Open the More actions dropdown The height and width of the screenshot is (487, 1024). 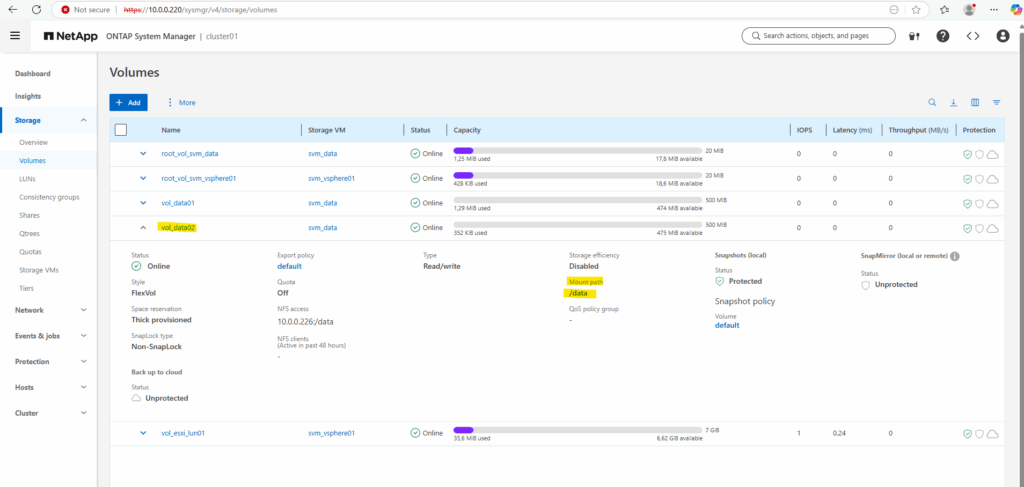[182, 102]
